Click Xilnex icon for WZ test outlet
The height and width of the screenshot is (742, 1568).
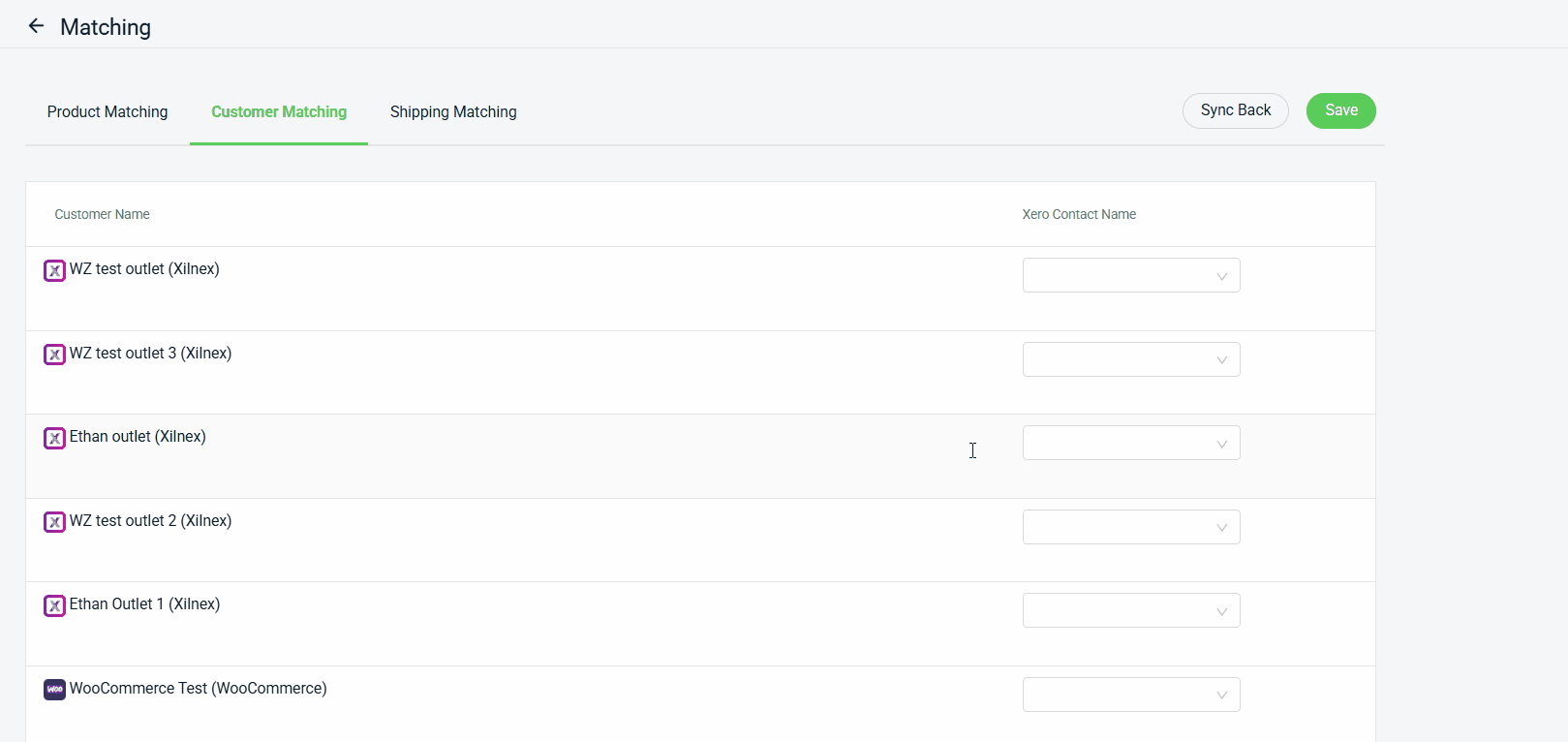click(54, 270)
